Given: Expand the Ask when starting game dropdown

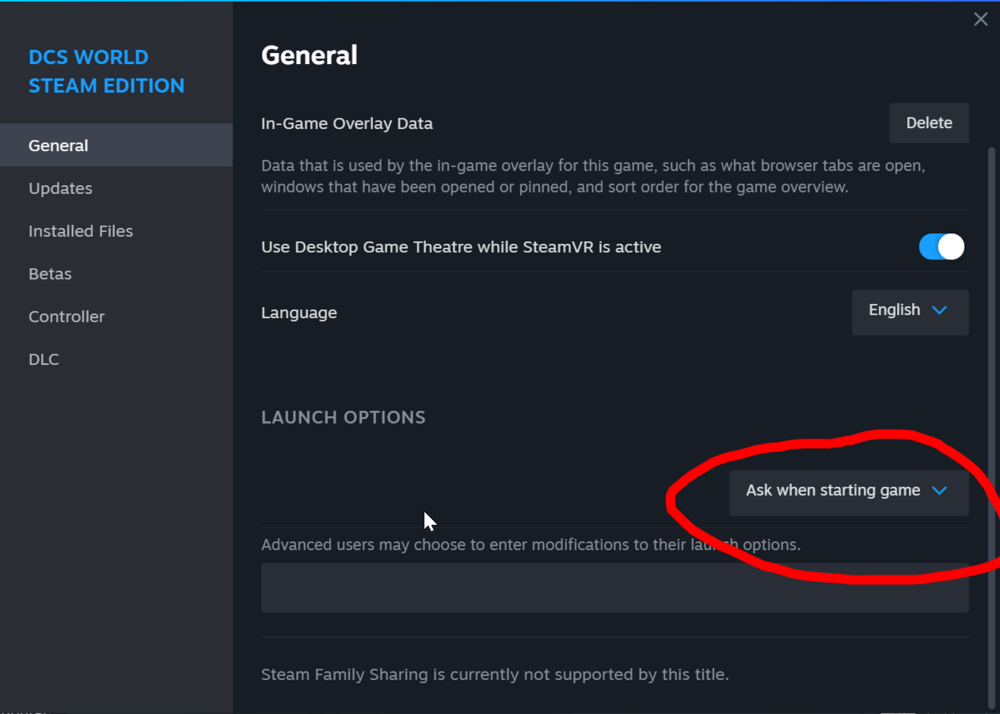Looking at the screenshot, I should (x=848, y=492).
